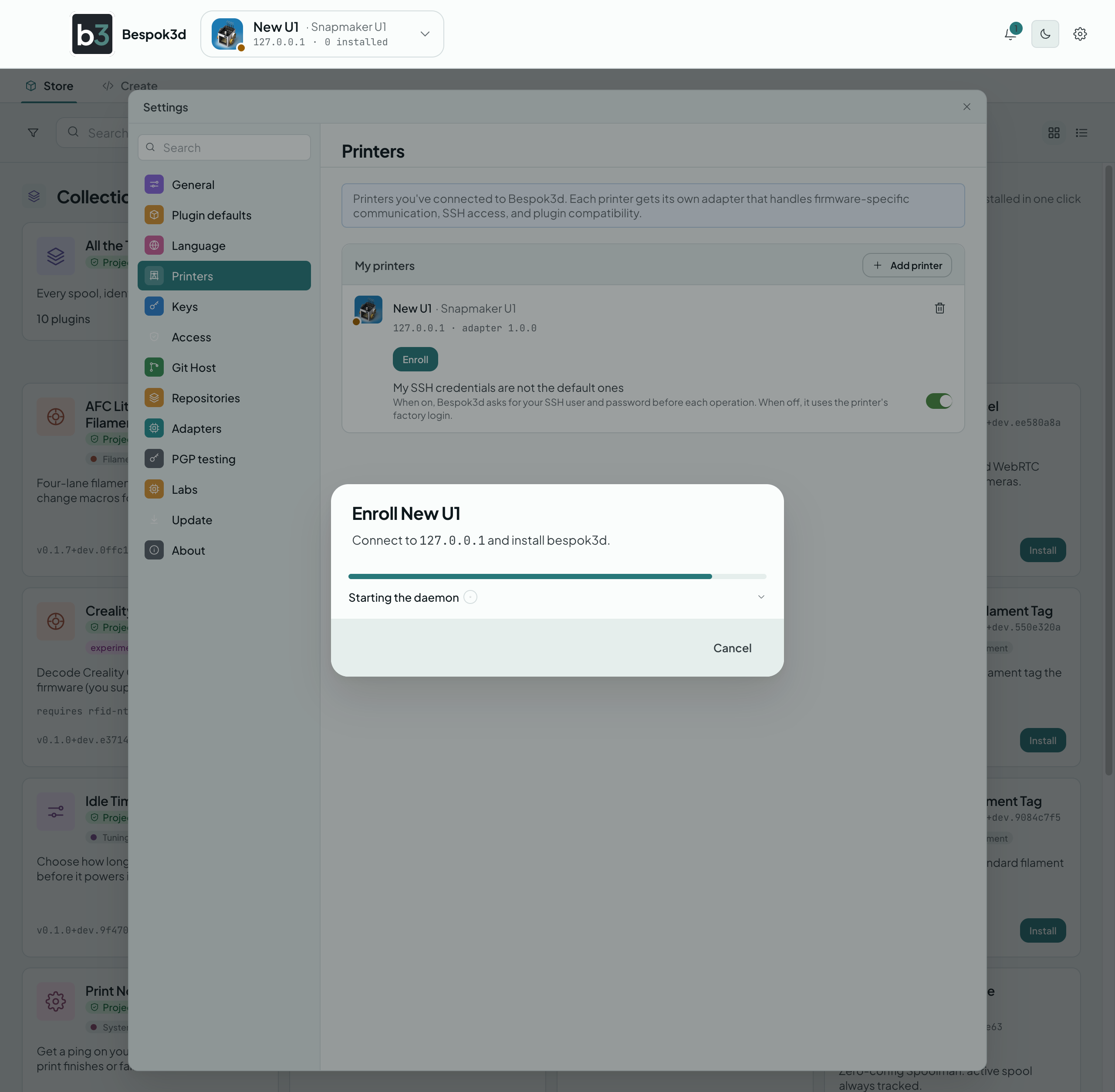Switch store to grid view

point(1054,132)
